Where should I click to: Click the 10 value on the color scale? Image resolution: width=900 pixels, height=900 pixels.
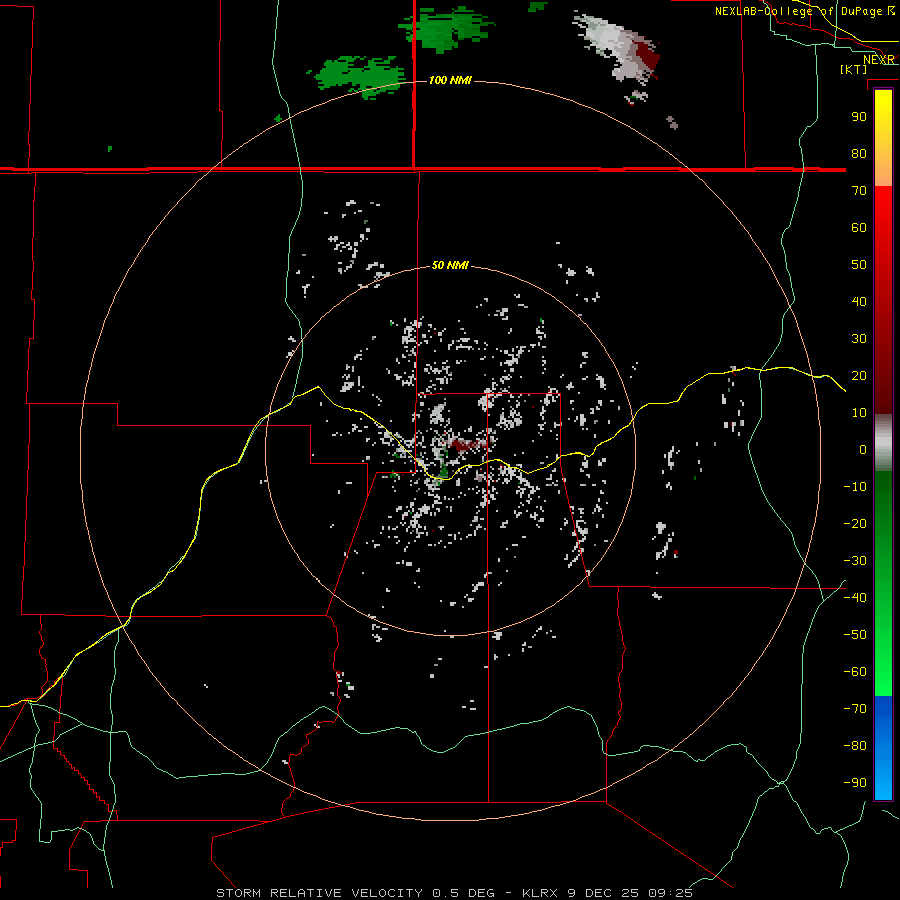[x=859, y=413]
